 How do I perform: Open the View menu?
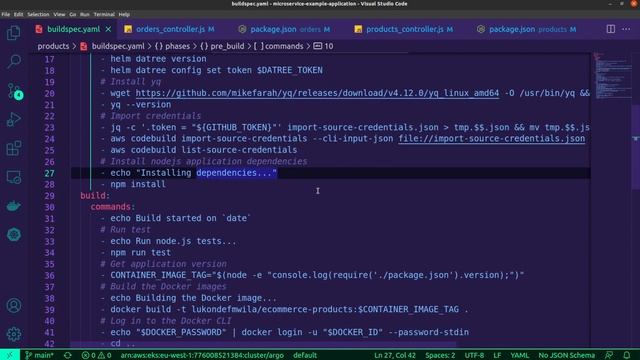coord(59,14)
